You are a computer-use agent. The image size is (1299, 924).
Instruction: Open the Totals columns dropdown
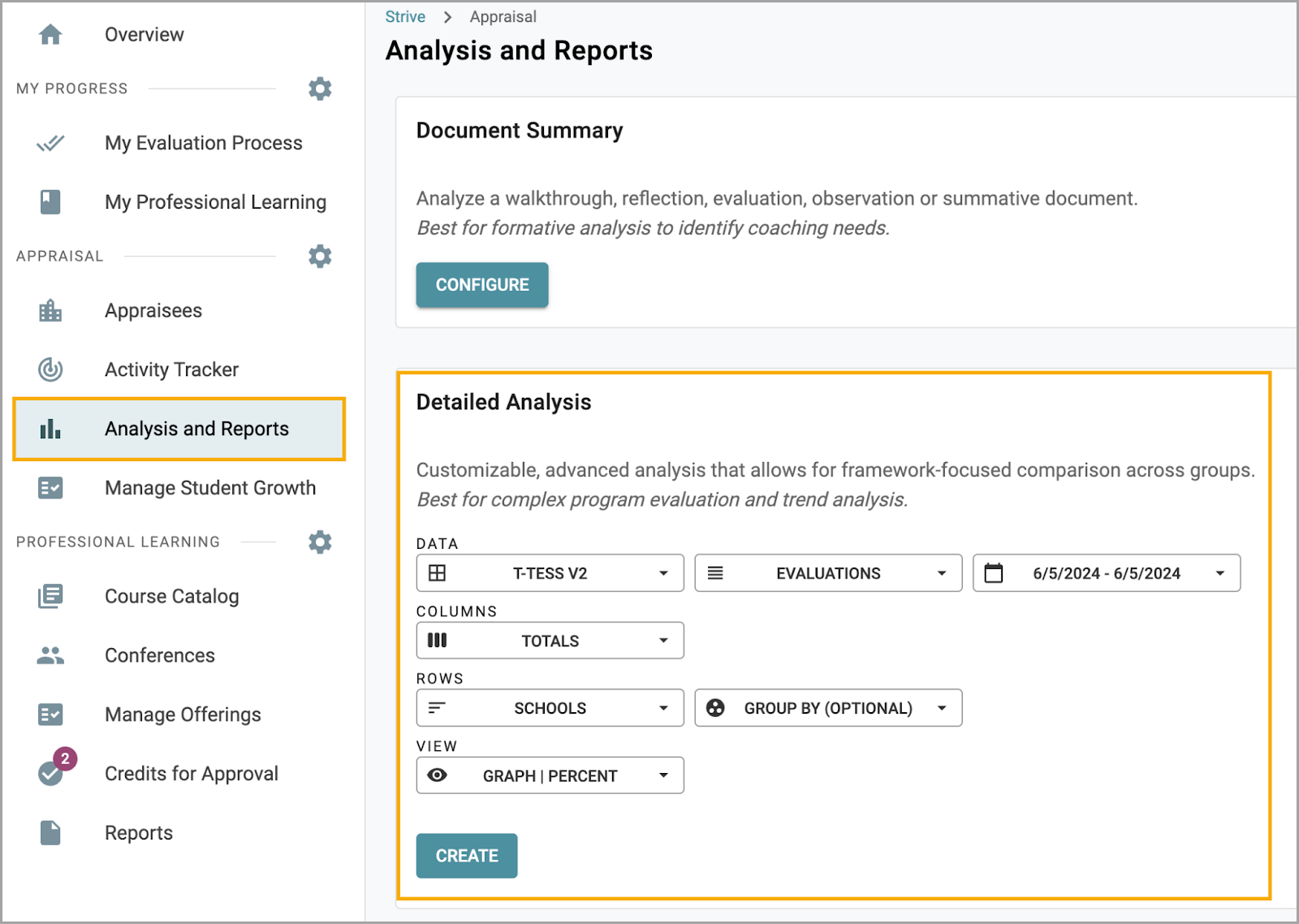coord(550,641)
